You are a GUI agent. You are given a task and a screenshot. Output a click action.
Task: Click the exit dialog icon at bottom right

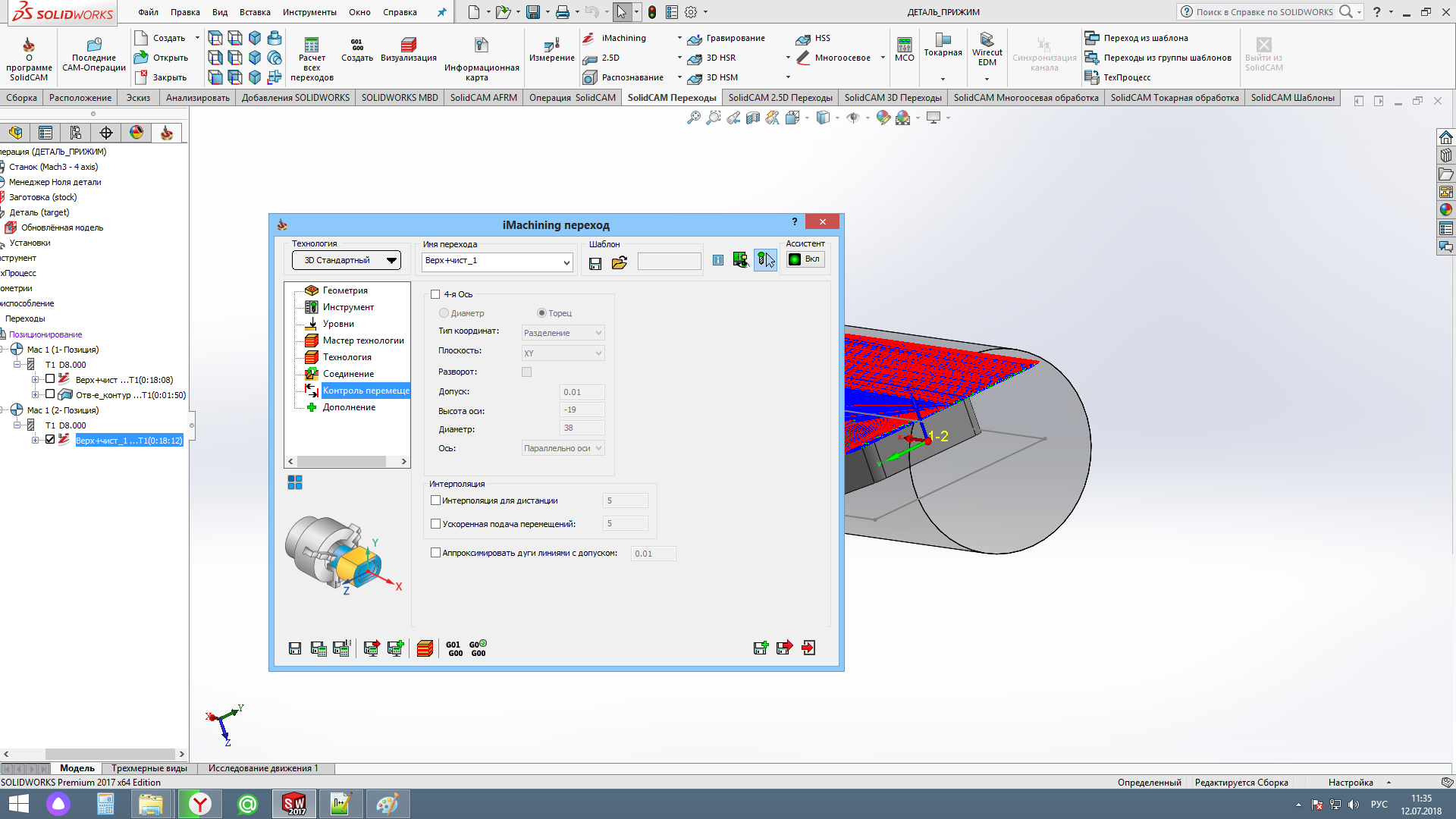click(x=808, y=648)
